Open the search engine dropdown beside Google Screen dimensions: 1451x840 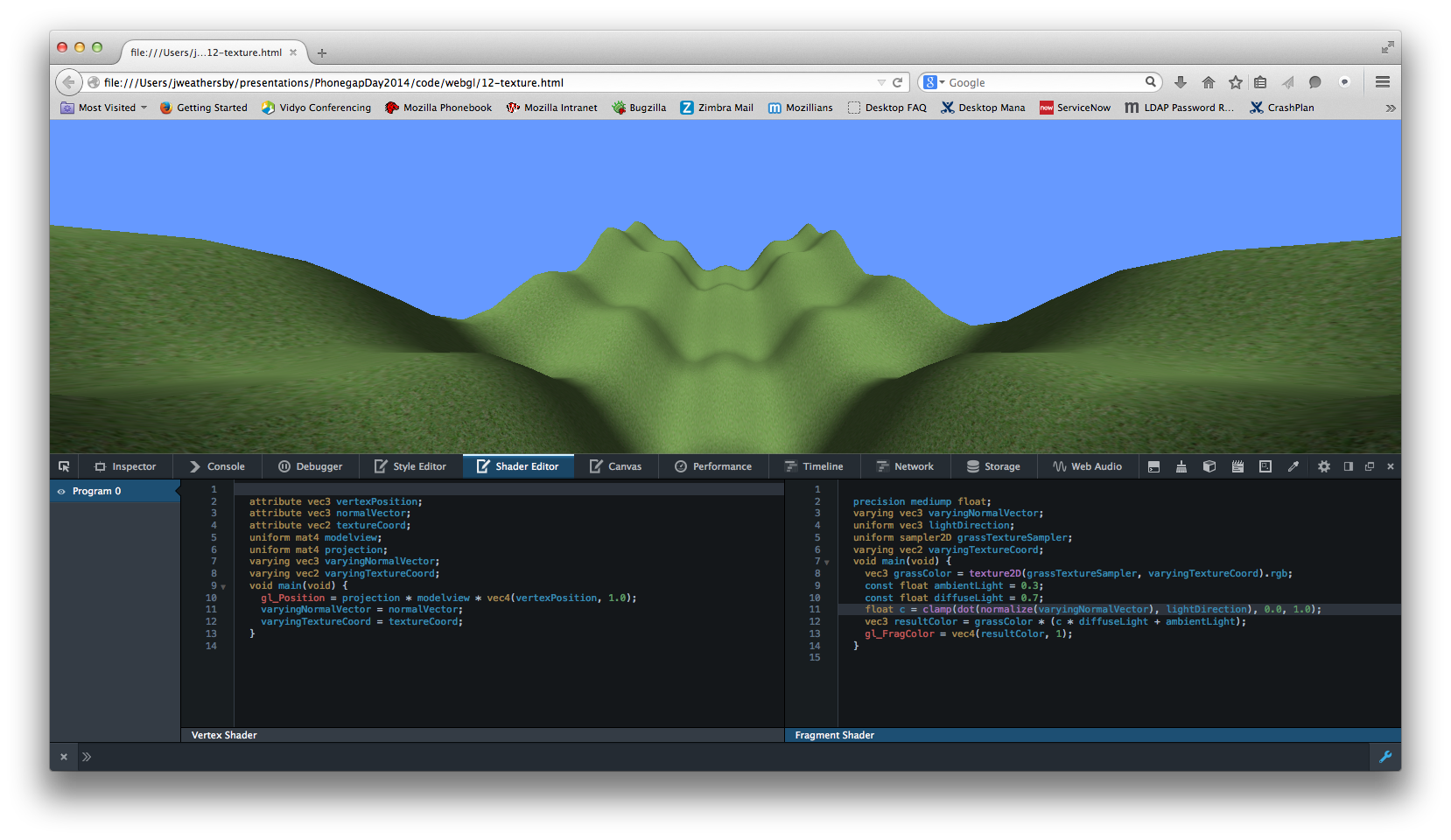click(x=935, y=82)
